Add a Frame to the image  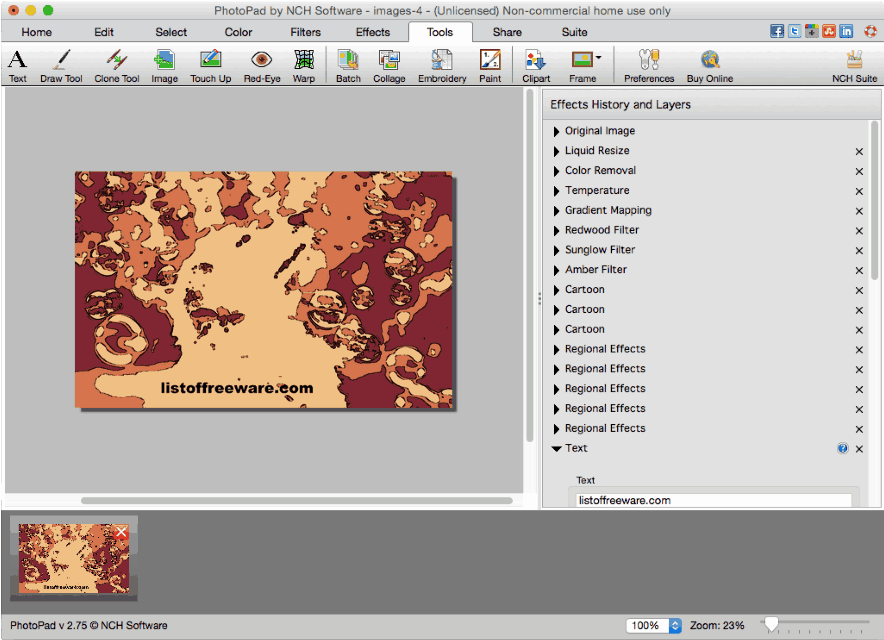584,65
